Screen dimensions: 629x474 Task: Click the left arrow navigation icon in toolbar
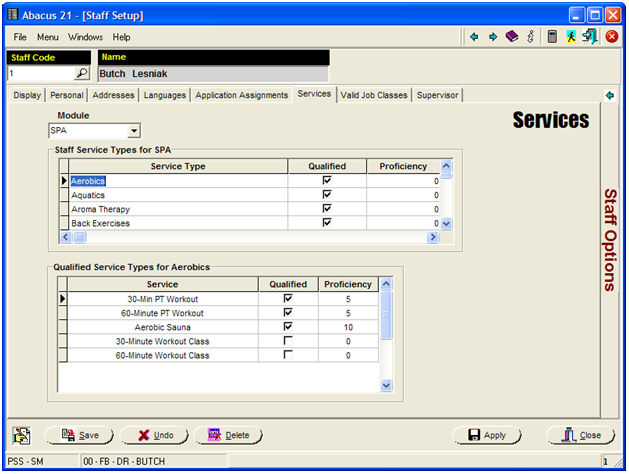tap(474, 37)
